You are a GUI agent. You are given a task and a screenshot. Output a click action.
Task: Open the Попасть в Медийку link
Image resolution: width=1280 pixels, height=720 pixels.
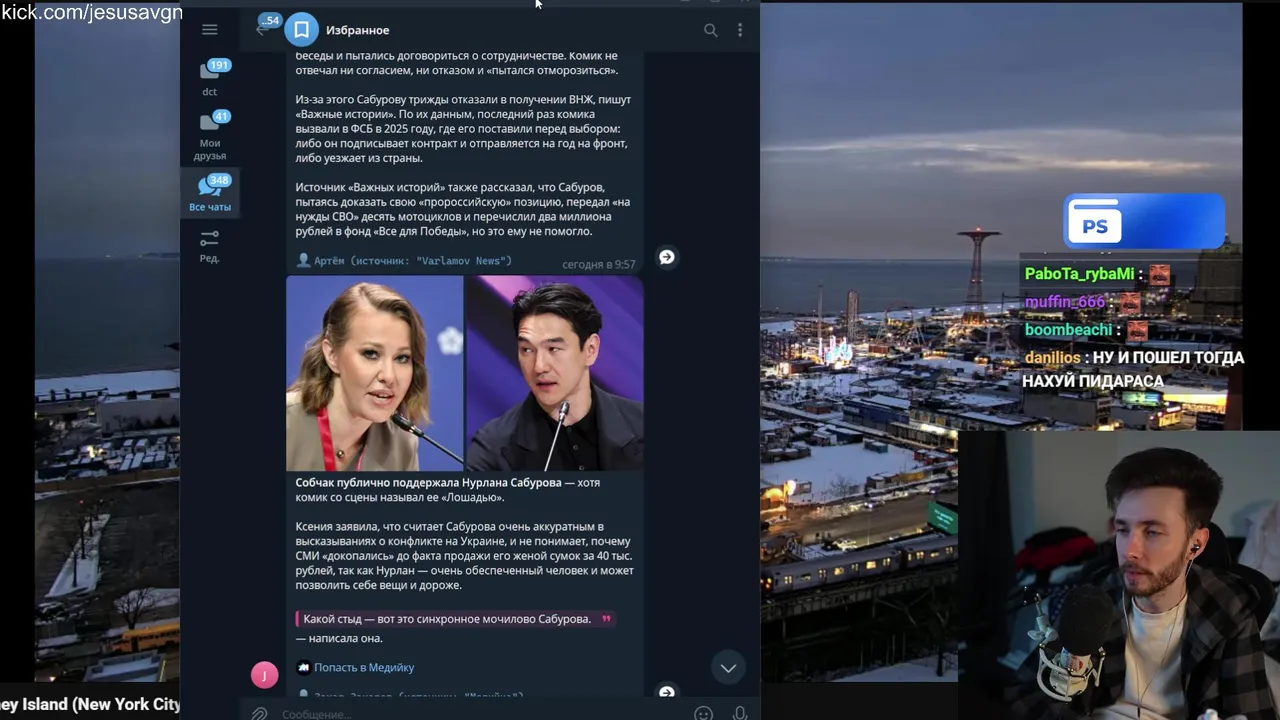pyautogui.click(x=364, y=667)
